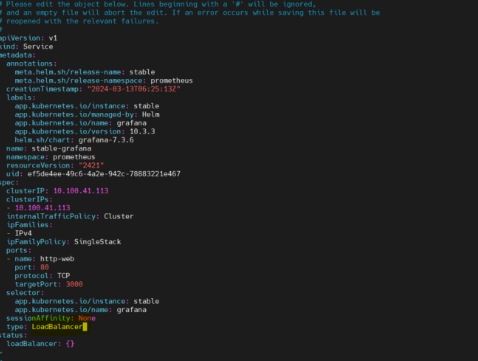Screen dimensions: 478x361
Task: Click the clusterIP value 10.100.41.113
Action: pyautogui.click(x=81, y=191)
